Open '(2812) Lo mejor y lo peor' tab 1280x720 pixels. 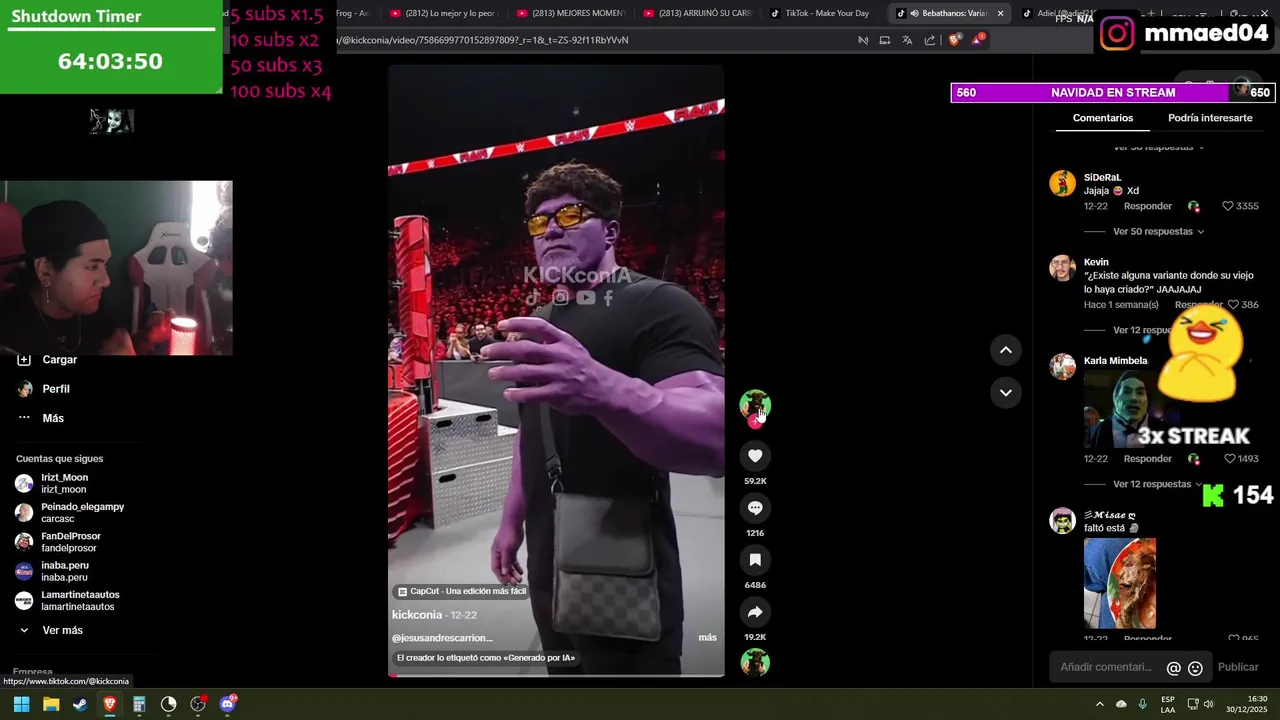pyautogui.click(x=443, y=13)
